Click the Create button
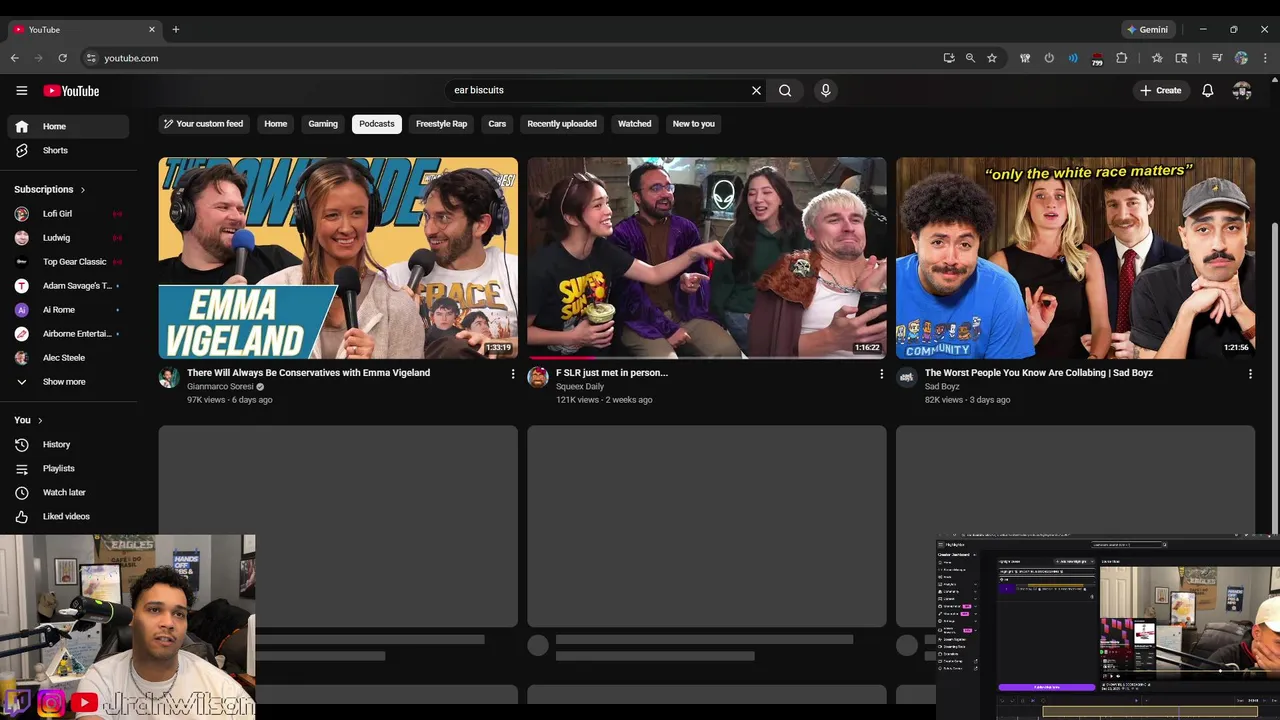The image size is (1280, 720). click(1160, 90)
